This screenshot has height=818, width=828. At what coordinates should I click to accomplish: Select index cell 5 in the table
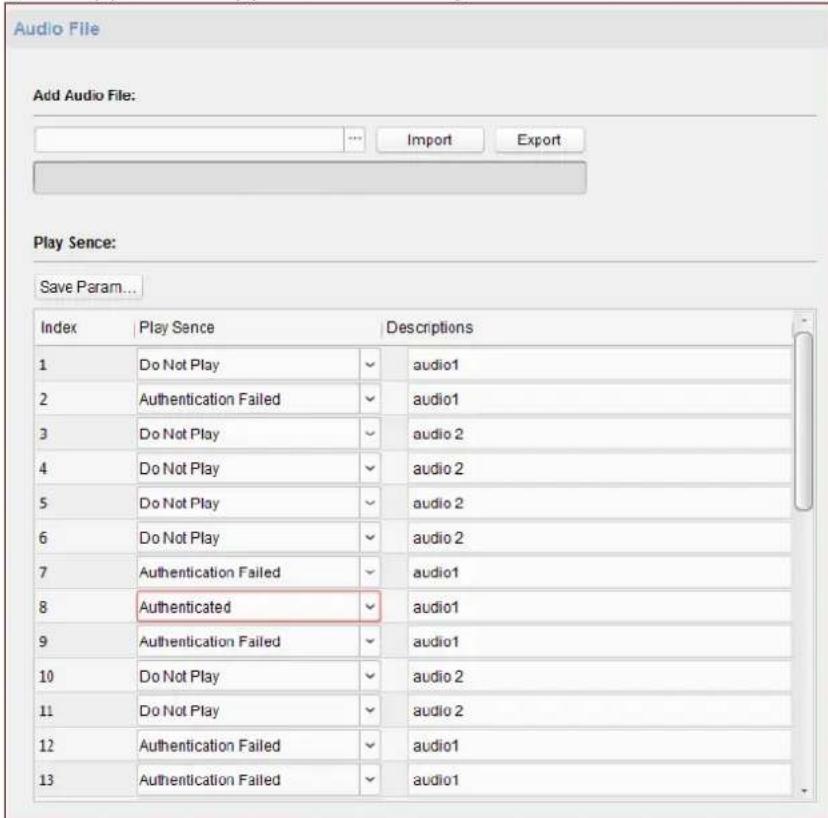click(85, 503)
